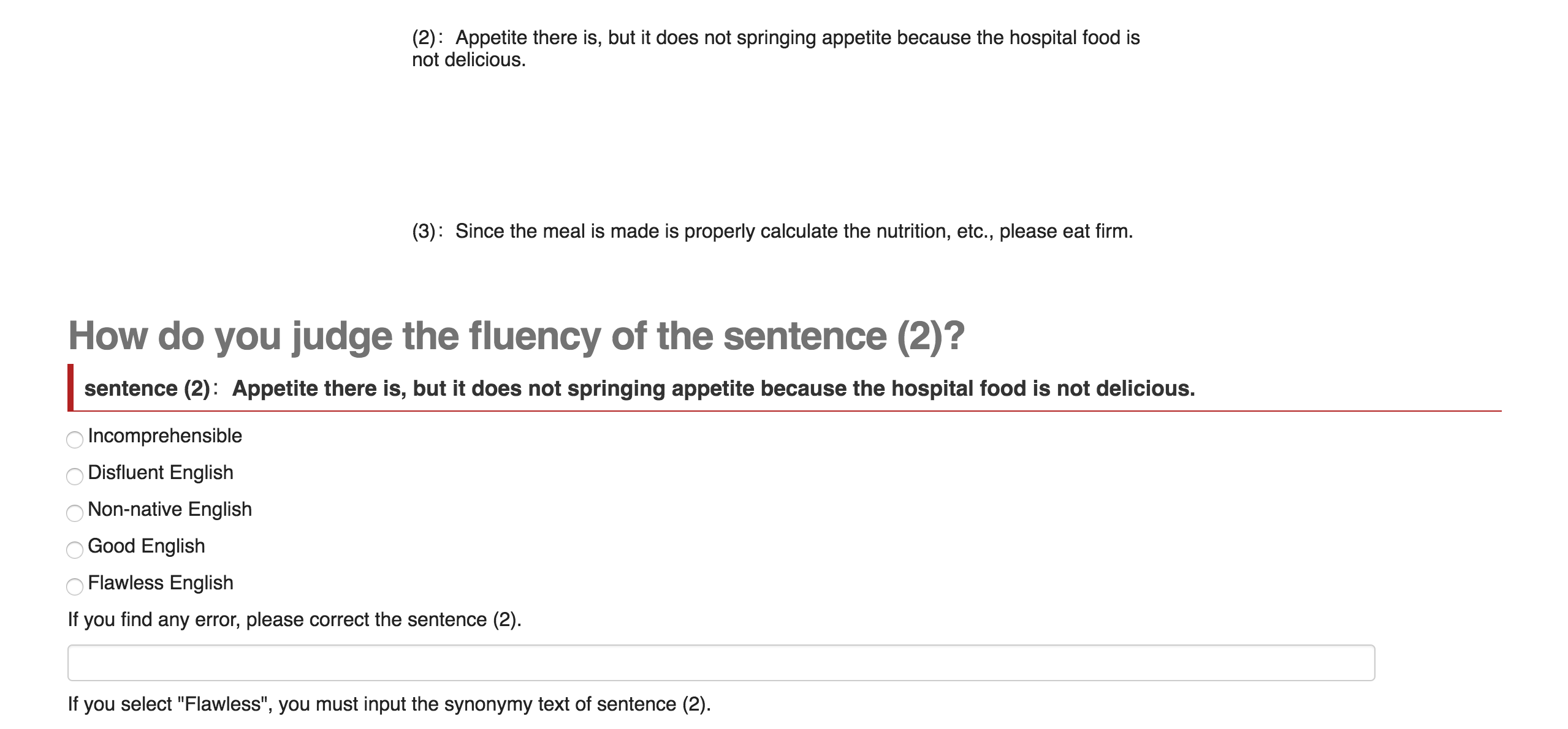Click the "Non-native English" label text

170,509
